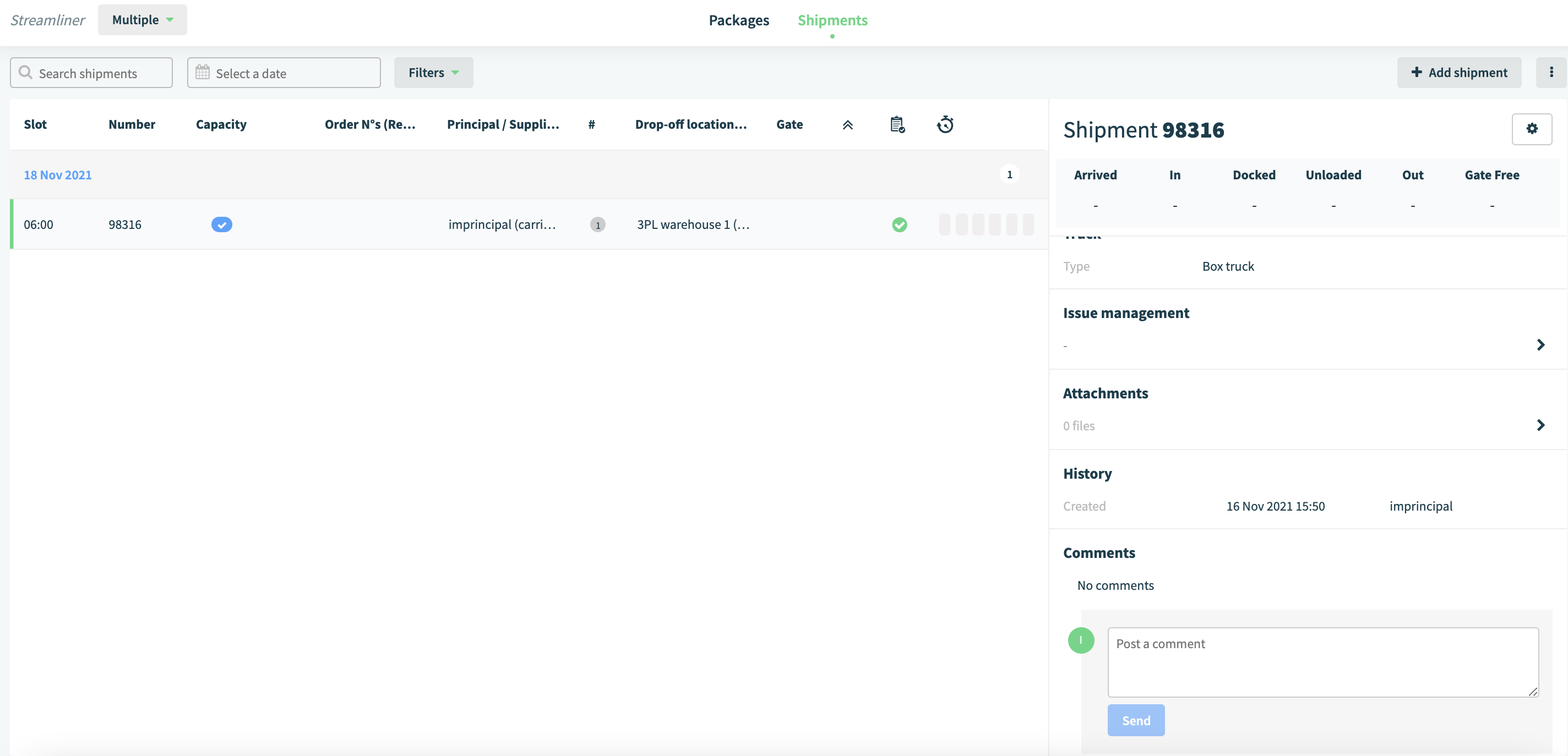The width and height of the screenshot is (1568, 756).
Task: Expand the Attachments section arrow
Action: click(1540, 425)
